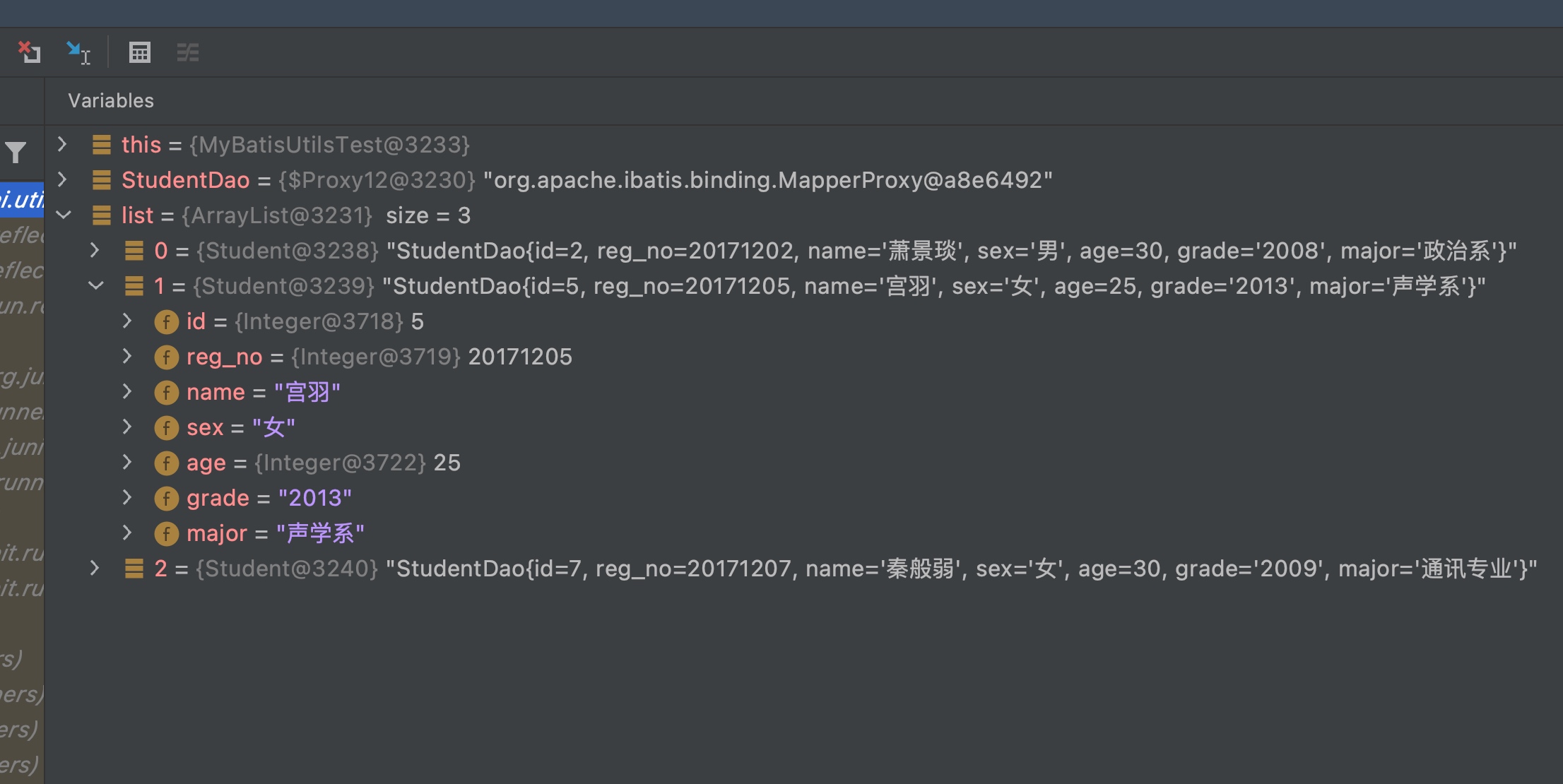This screenshot has height=784, width=1563.
Task: Select the Variables panel header
Action: pyautogui.click(x=111, y=101)
